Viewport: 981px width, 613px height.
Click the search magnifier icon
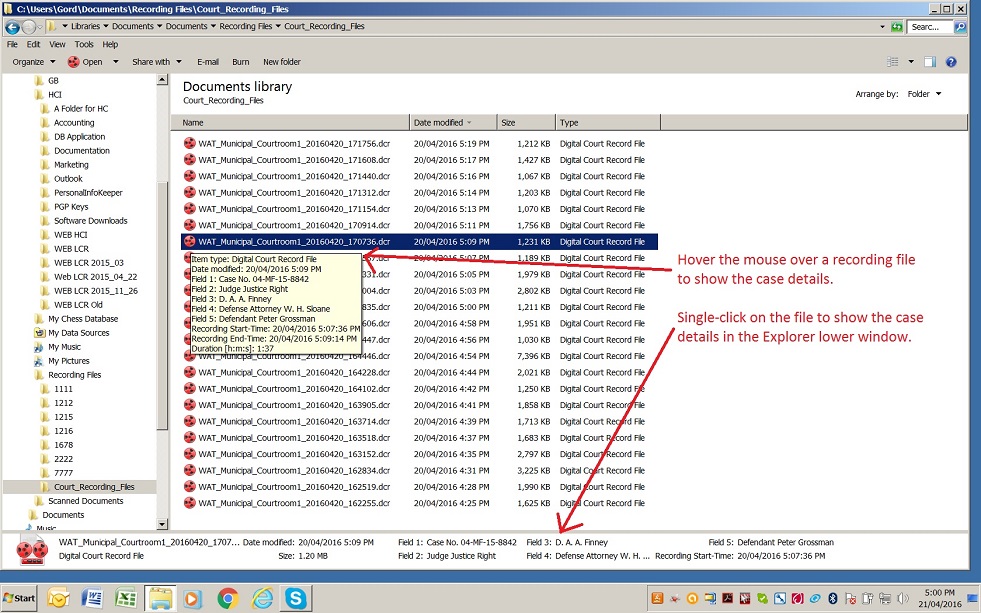tap(959, 27)
